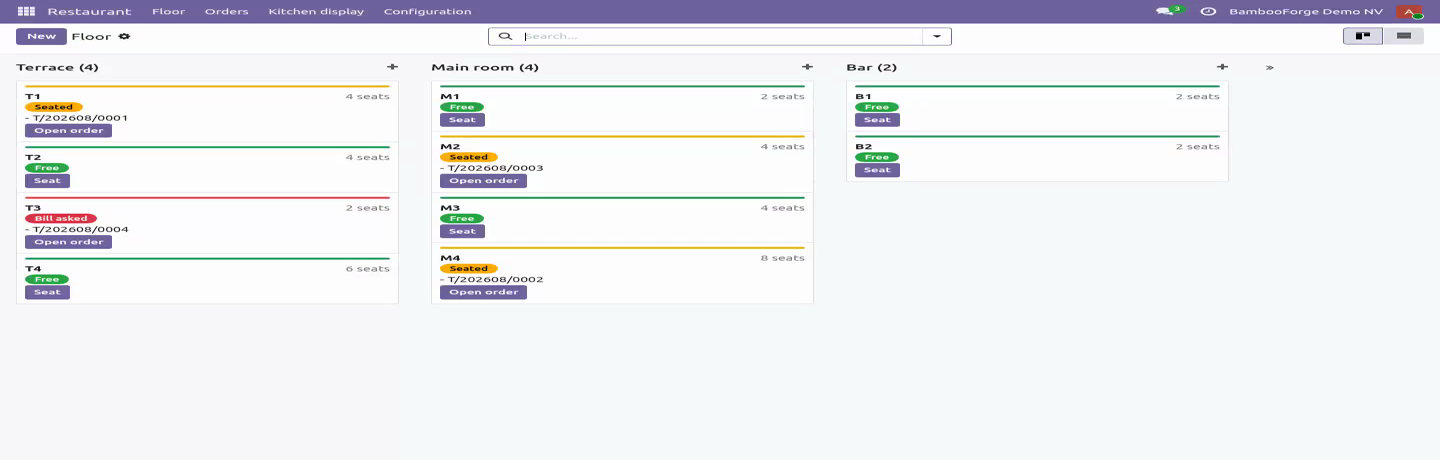Click order reference T/202608/0003
The image size is (1440, 460).
pos(496,168)
